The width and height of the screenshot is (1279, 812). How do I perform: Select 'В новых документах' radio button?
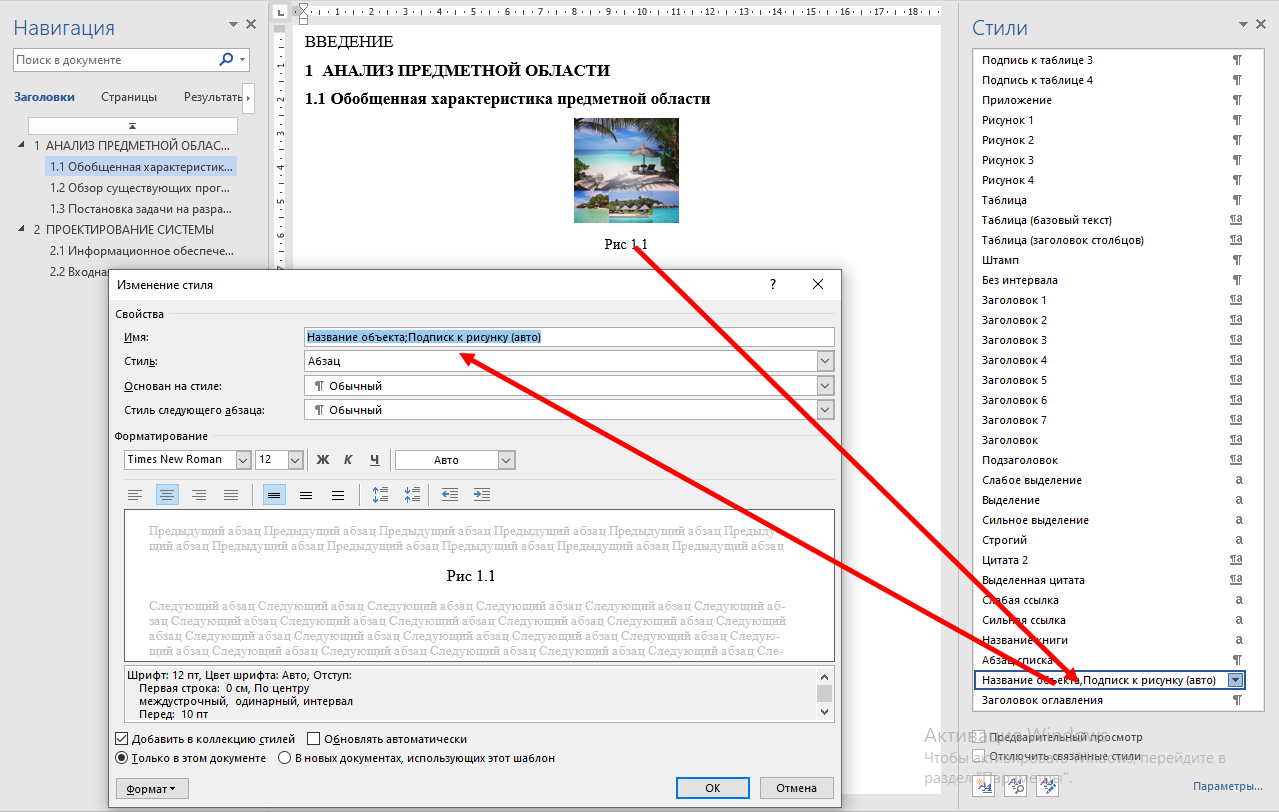click(284, 758)
